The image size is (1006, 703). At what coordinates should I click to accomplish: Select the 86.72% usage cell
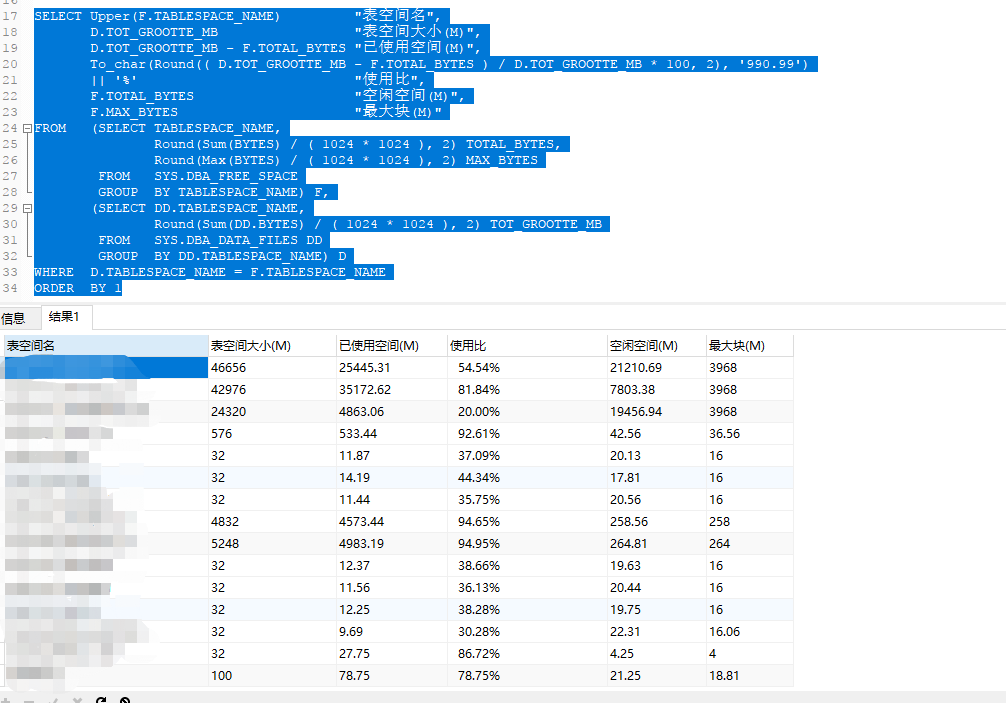click(x=527, y=653)
